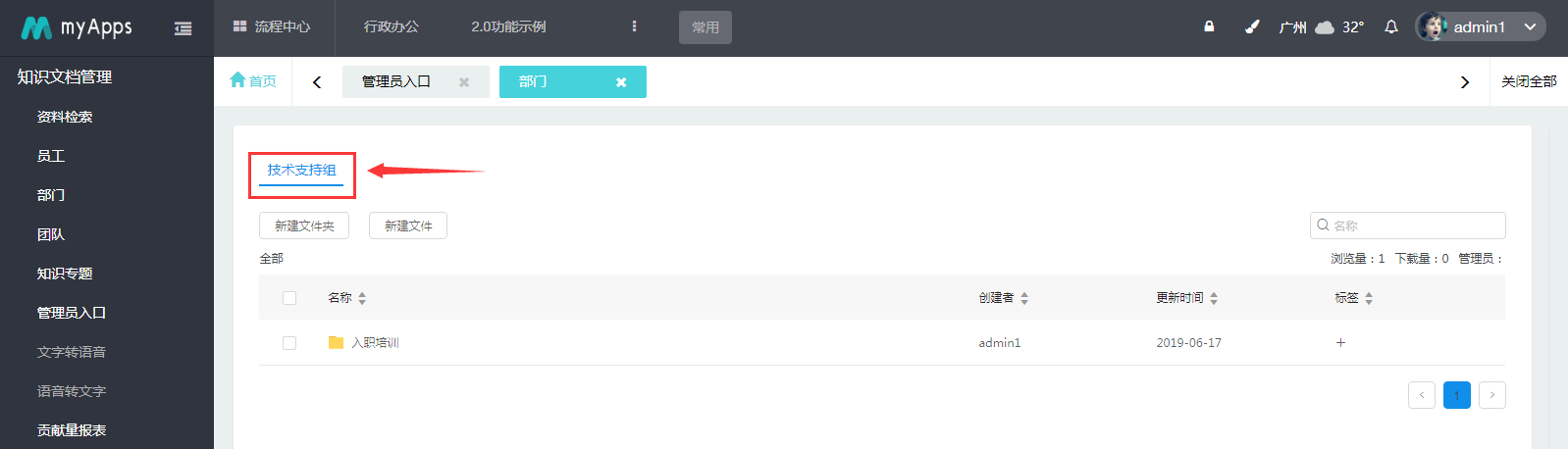Image resolution: width=1568 pixels, height=449 pixels.
Task: Close the 部门 tab
Action: [x=621, y=82]
